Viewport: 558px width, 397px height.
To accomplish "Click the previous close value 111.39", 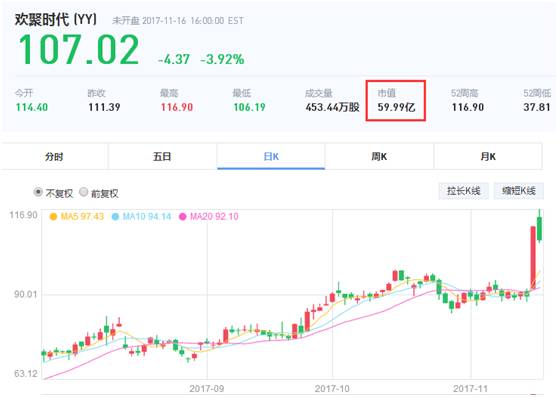I will click(104, 107).
